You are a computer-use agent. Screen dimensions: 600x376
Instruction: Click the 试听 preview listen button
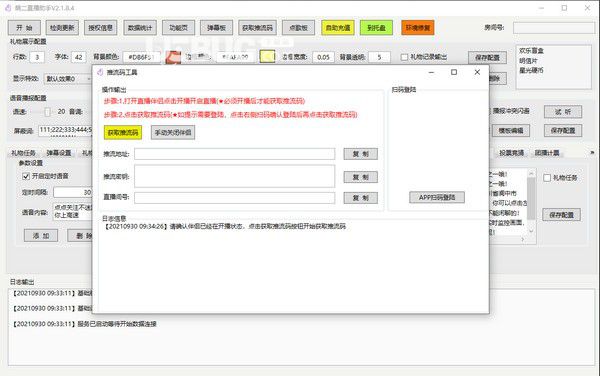(563, 112)
